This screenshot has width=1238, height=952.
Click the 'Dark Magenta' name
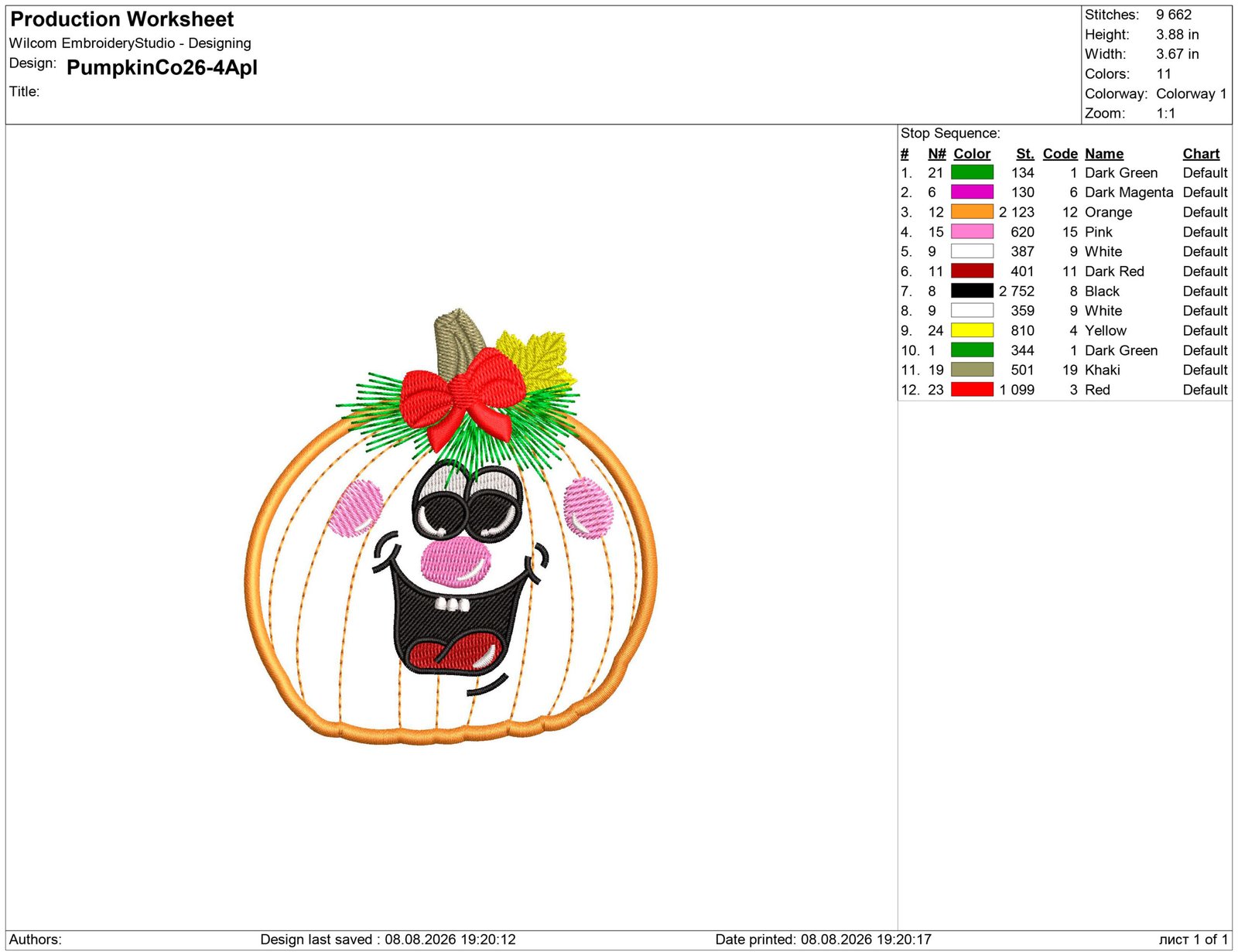1129,192
